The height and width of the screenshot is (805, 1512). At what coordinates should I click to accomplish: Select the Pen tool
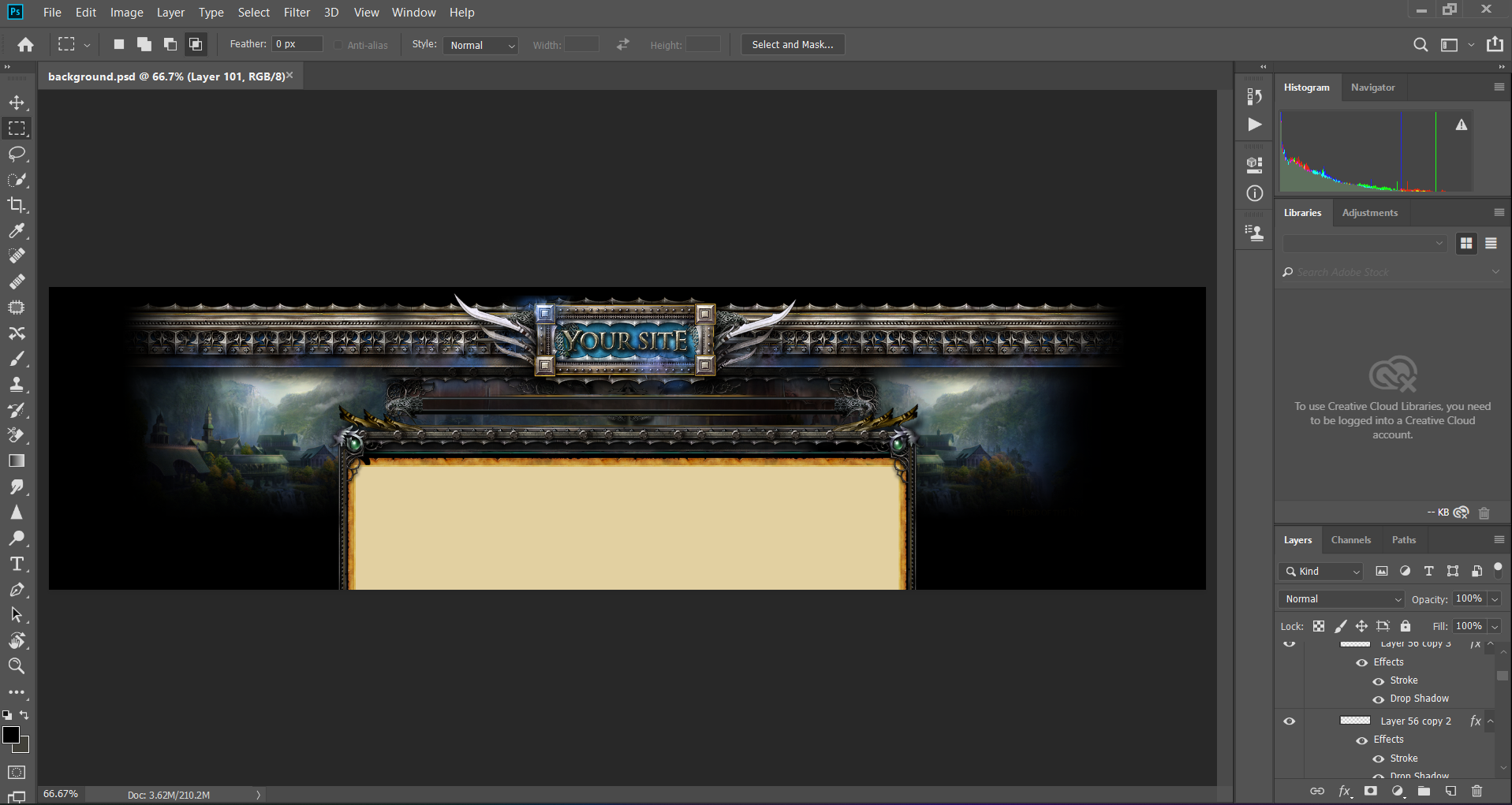point(17,590)
